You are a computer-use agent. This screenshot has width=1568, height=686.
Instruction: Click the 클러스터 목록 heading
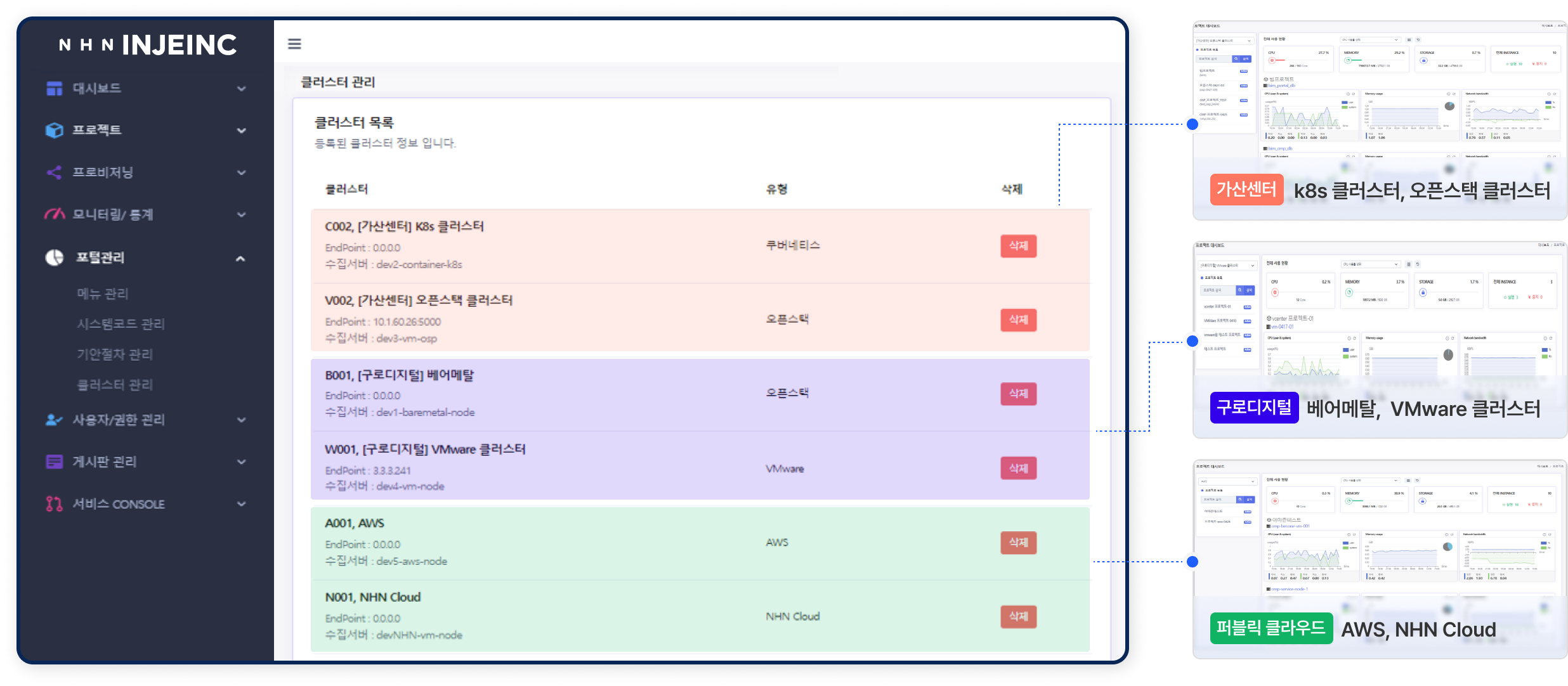[x=354, y=122]
